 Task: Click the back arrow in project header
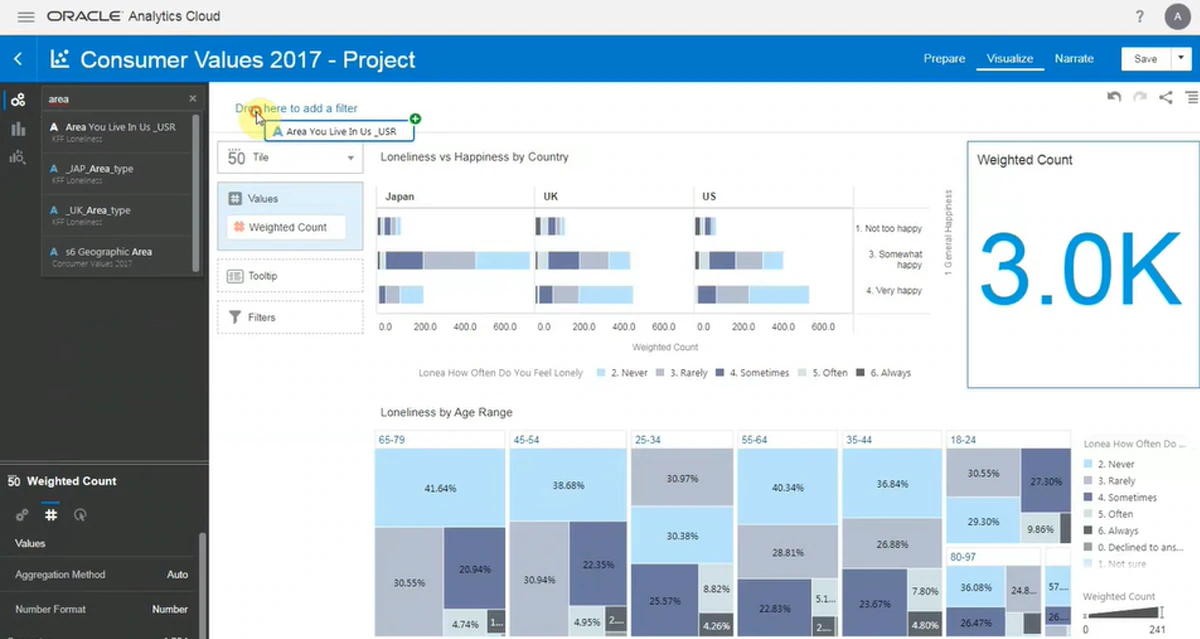(x=18, y=59)
